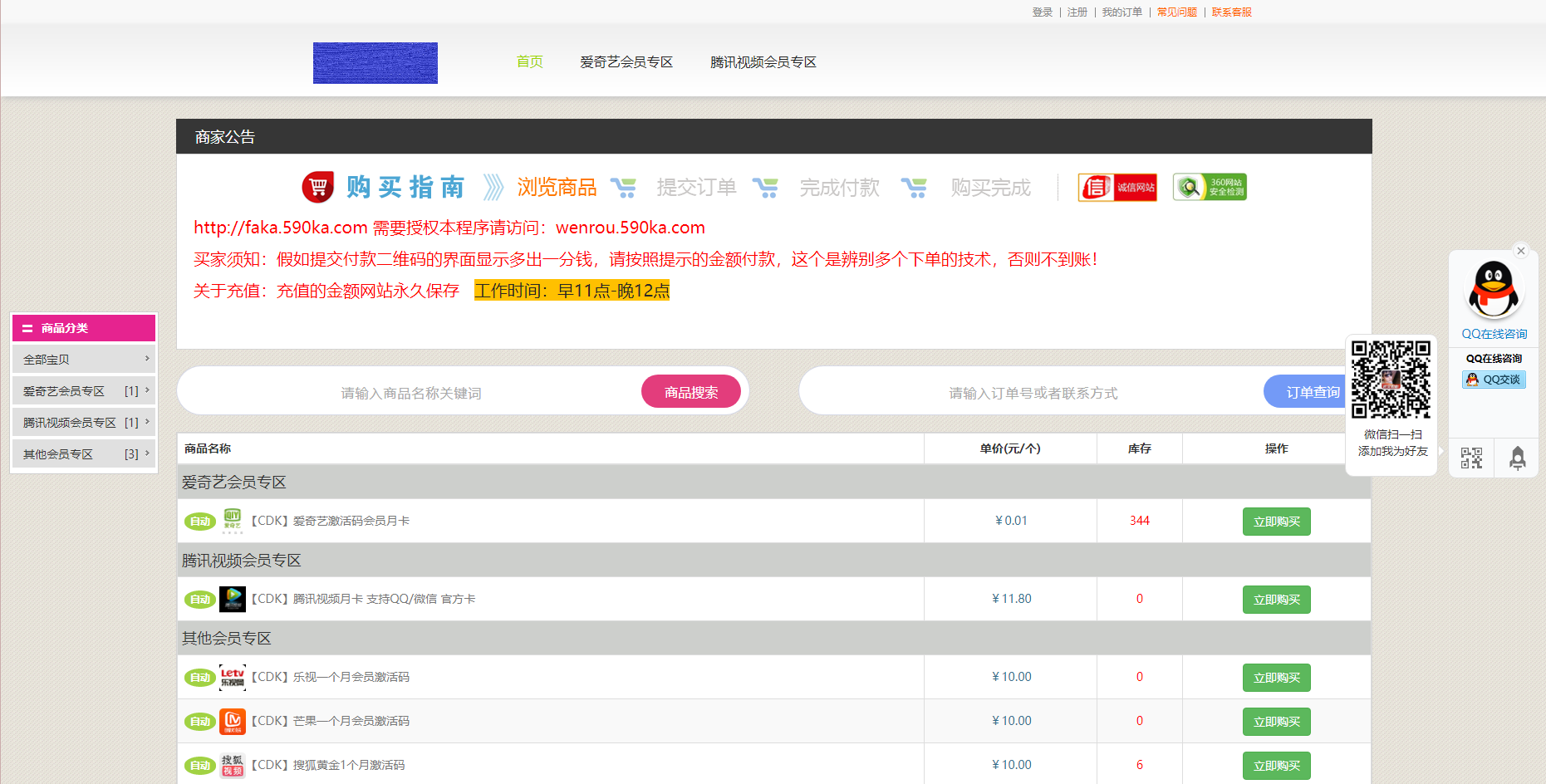Click the stock value 6 for 搜狐黄金
Viewport: 1546px width, 784px height.
[1139, 765]
